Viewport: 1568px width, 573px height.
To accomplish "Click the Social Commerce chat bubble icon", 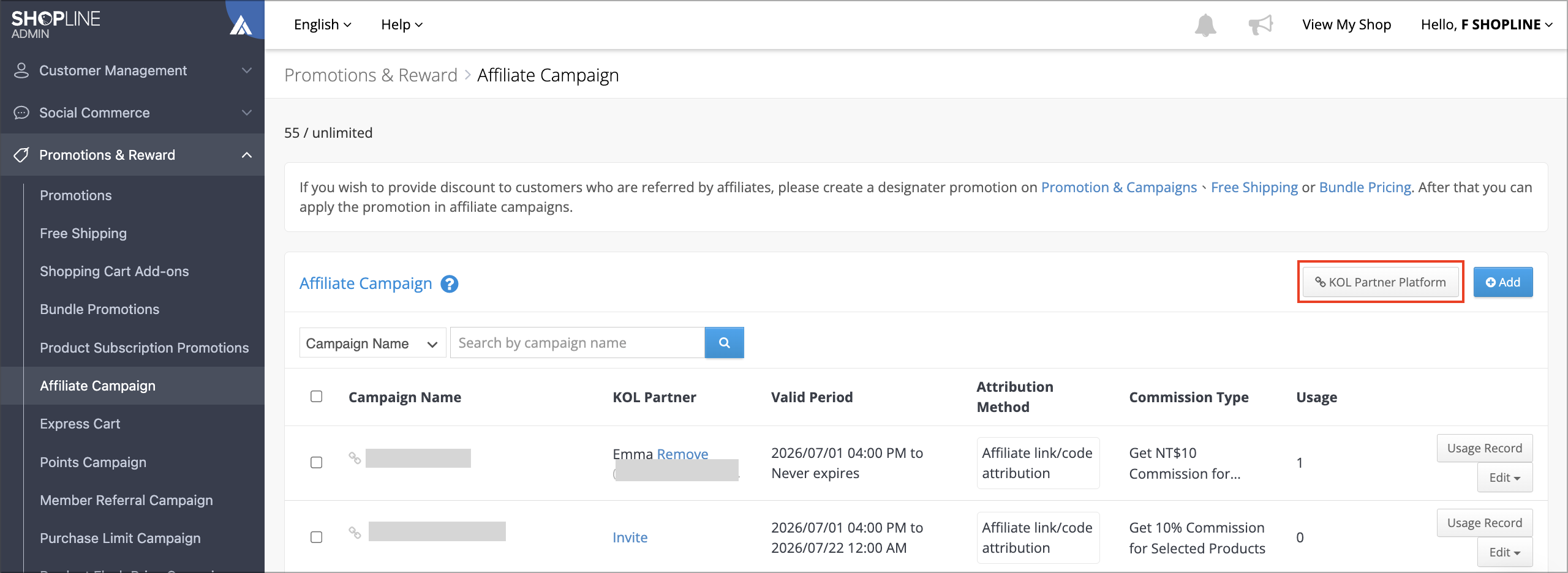I will (21, 113).
